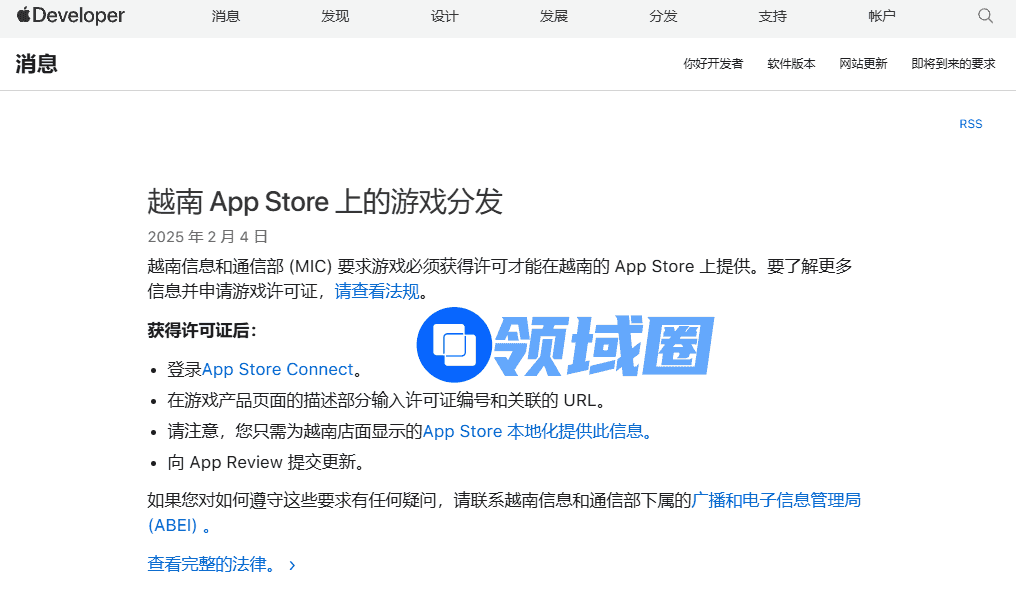
Task: Click the Apple Developer logo
Action: point(71,16)
